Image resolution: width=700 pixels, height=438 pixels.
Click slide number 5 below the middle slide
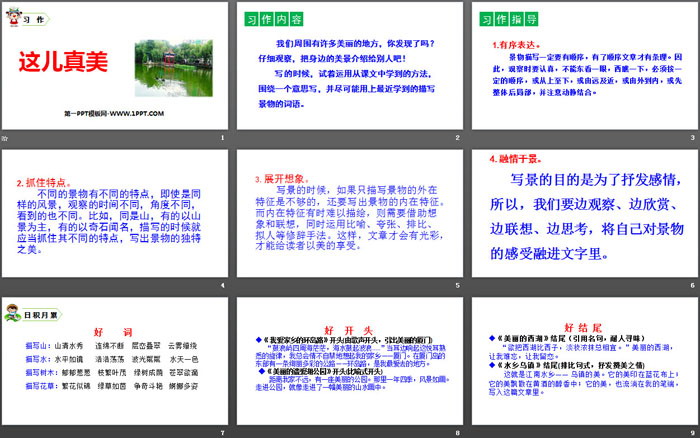coord(457,285)
